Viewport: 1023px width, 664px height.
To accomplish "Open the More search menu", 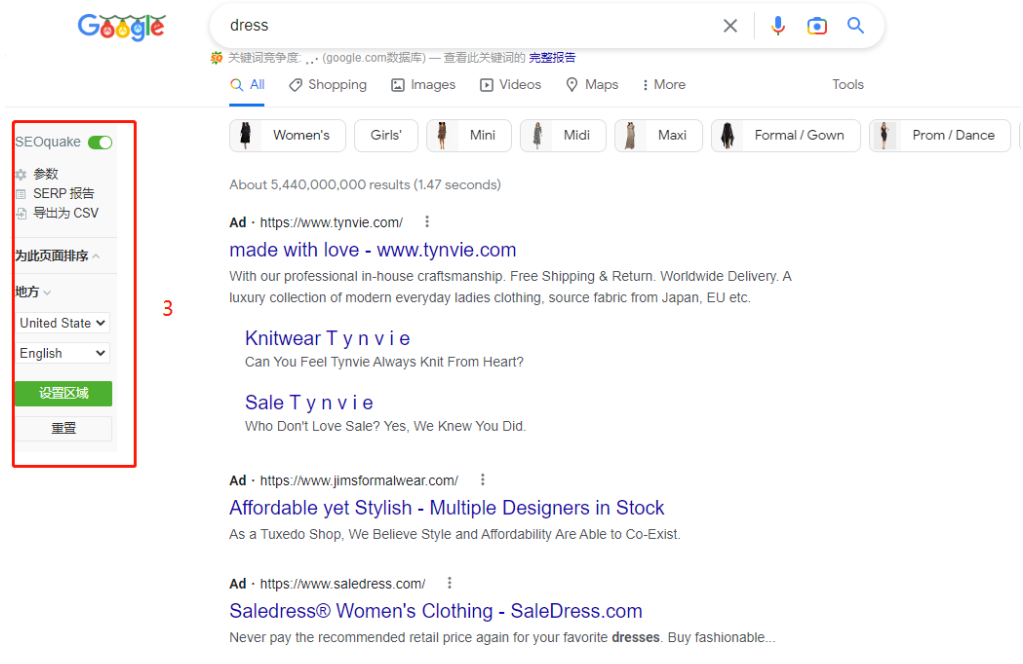I will click(664, 85).
